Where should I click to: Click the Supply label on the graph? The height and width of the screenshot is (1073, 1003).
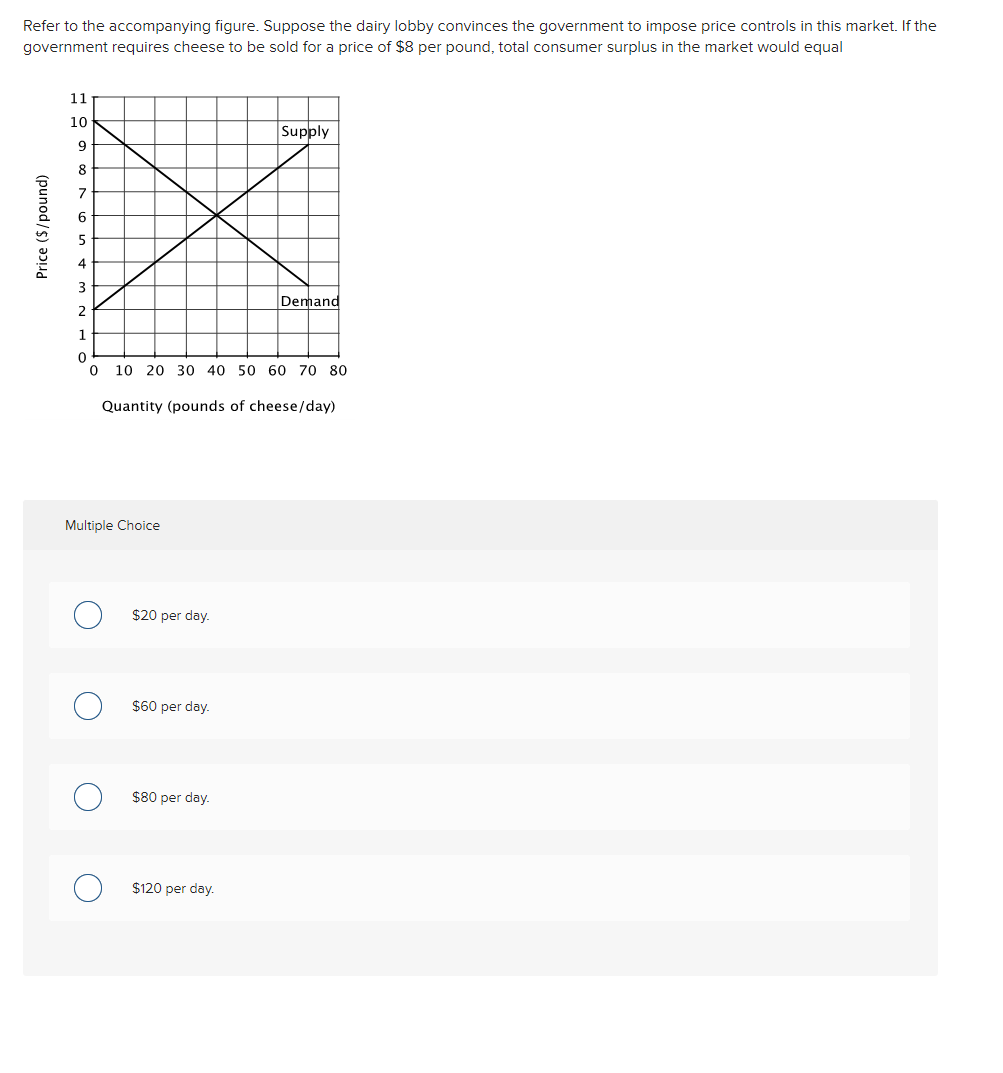304,131
